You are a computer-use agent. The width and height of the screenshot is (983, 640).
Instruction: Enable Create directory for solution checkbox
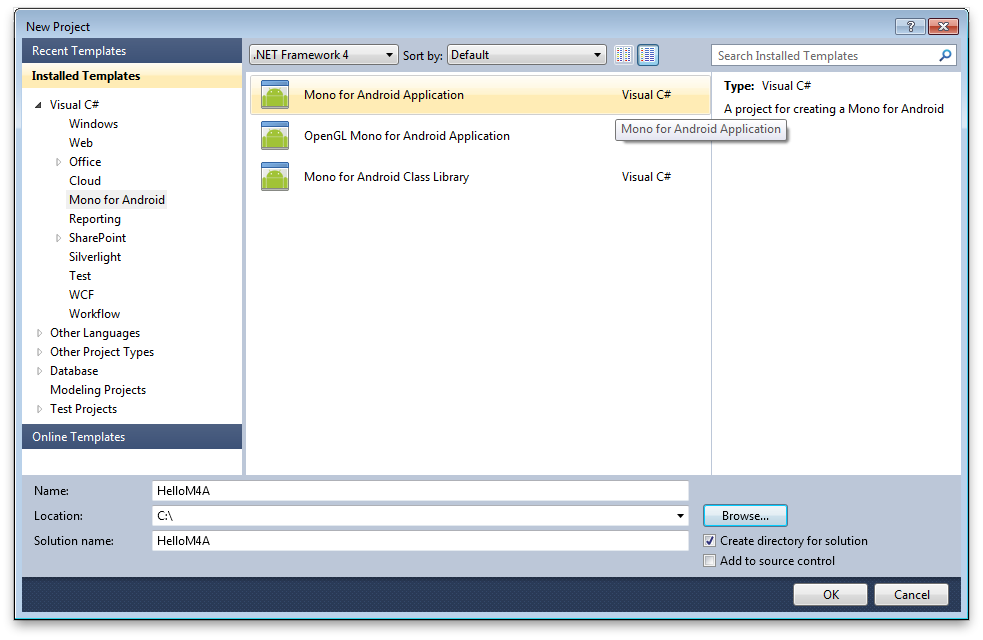click(x=710, y=541)
